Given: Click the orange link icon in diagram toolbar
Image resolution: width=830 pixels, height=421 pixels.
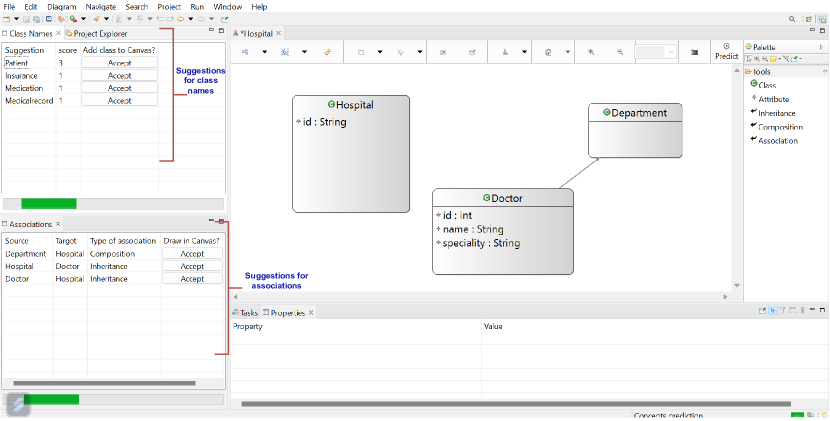Looking at the screenshot, I should [x=328, y=52].
